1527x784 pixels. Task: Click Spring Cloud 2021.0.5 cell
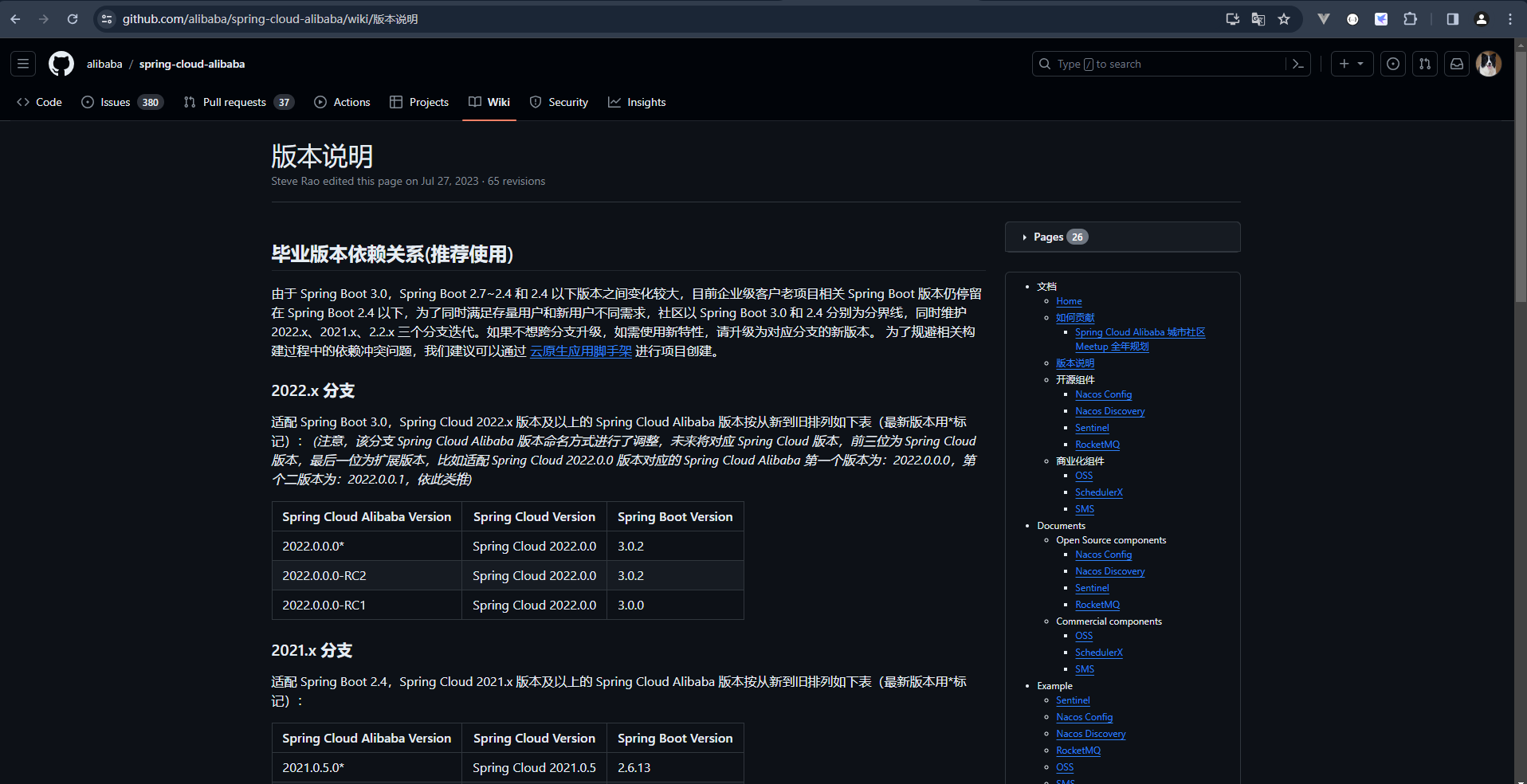[534, 768]
